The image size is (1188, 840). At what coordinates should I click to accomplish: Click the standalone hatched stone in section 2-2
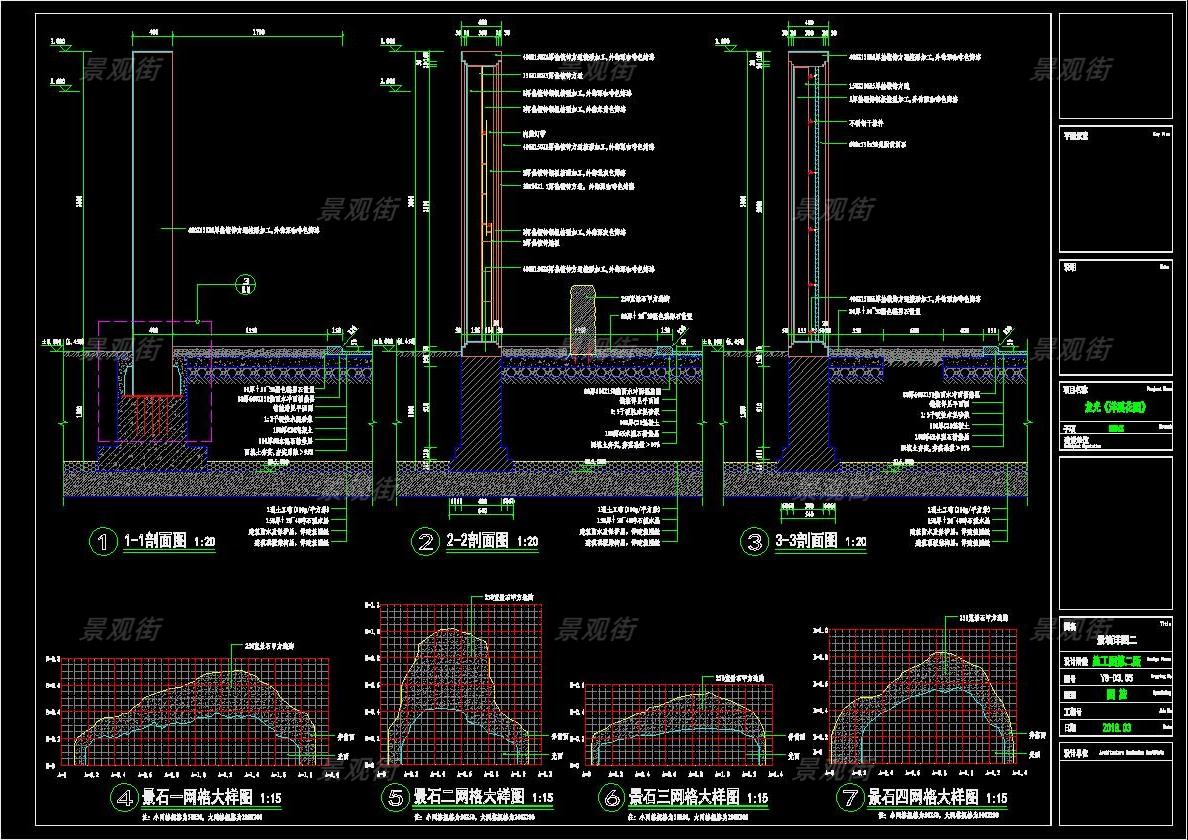click(x=582, y=320)
